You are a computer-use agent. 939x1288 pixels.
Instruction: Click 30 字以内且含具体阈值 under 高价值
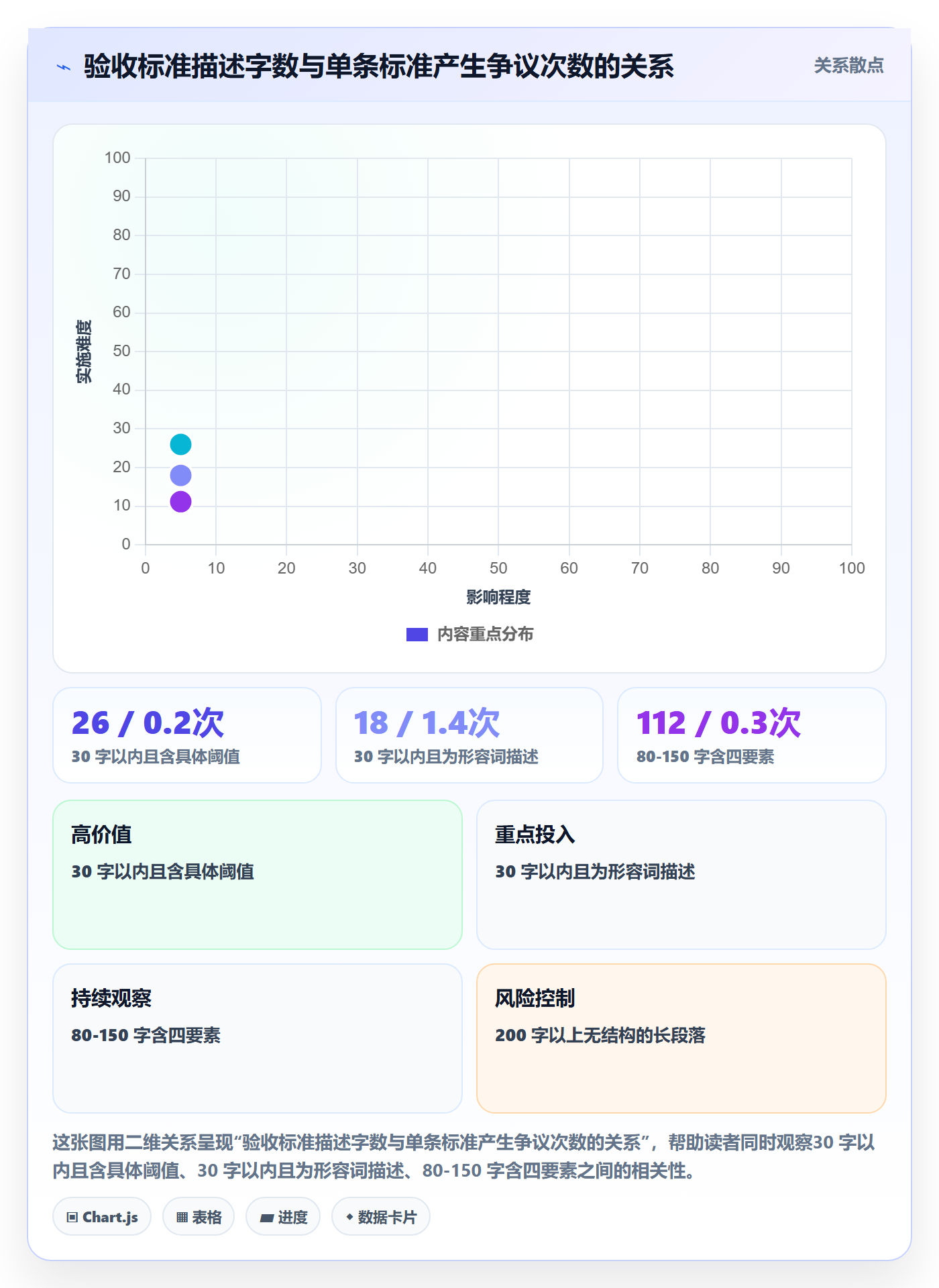pyautogui.click(x=162, y=871)
